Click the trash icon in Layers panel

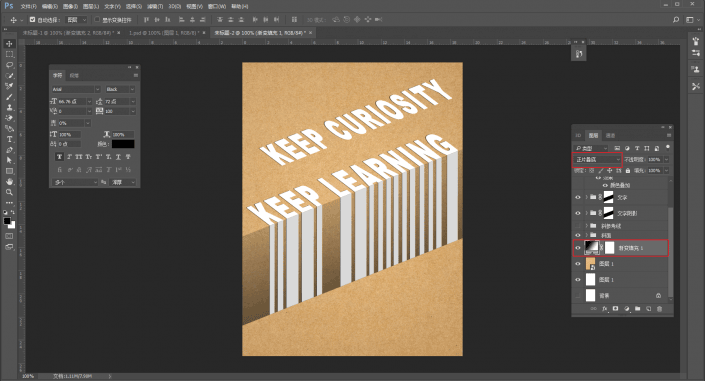click(660, 309)
